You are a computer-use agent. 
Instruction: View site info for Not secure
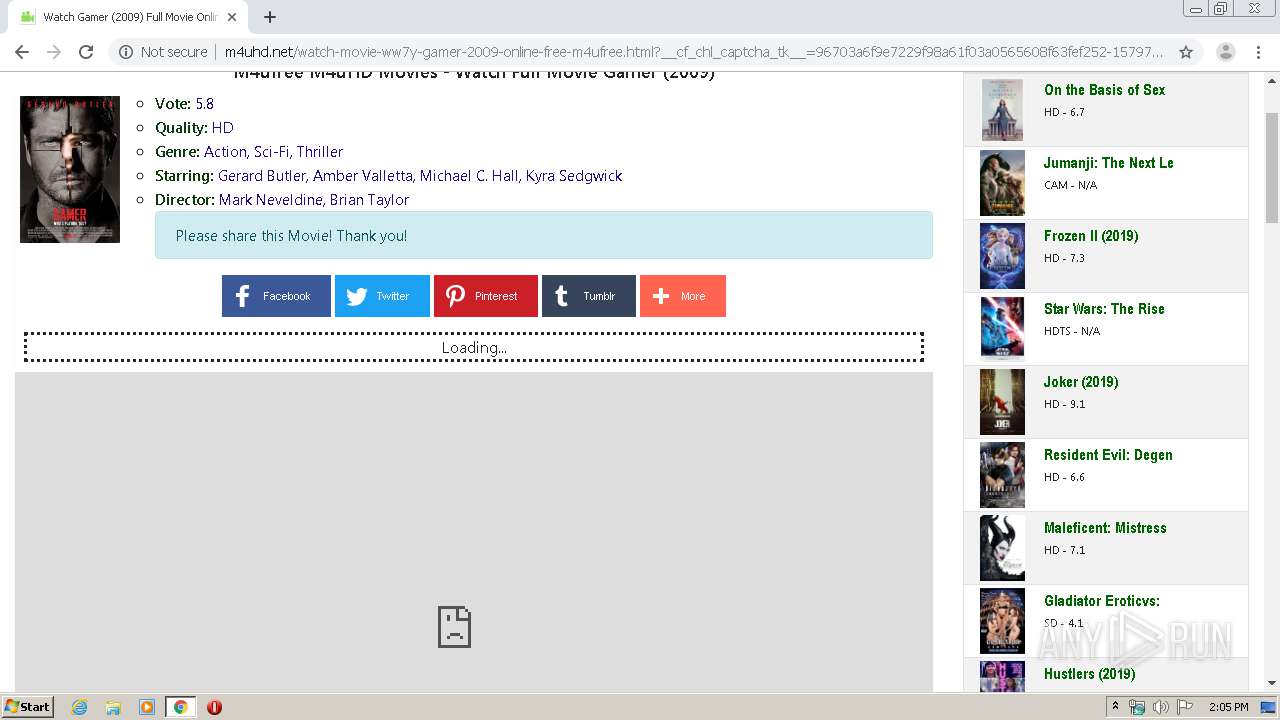click(x=163, y=52)
